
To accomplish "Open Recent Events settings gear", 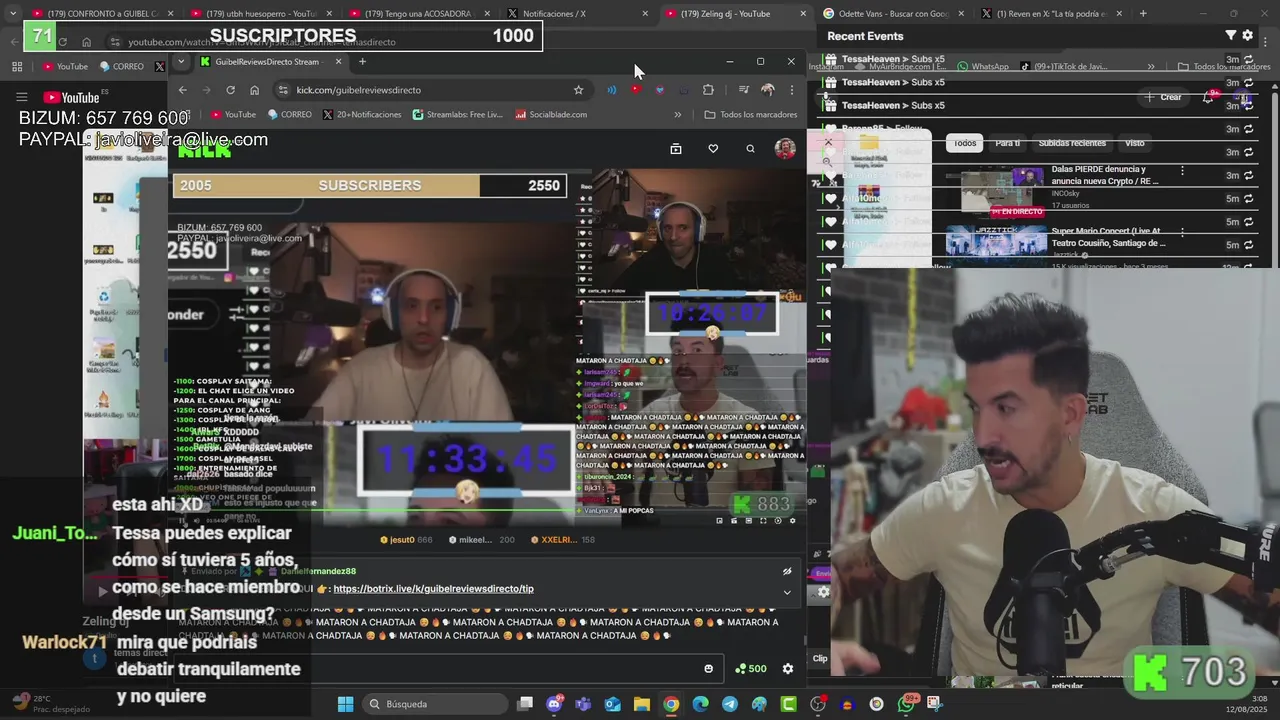I will pos(1247,35).
